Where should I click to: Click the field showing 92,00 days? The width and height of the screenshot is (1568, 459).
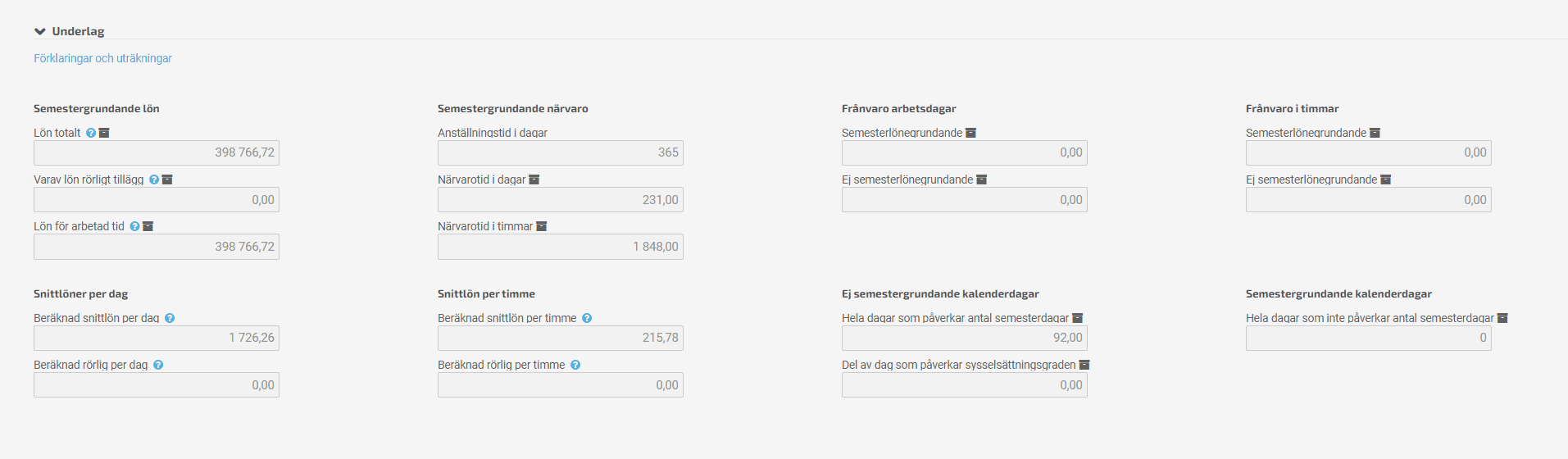pyautogui.click(x=965, y=338)
